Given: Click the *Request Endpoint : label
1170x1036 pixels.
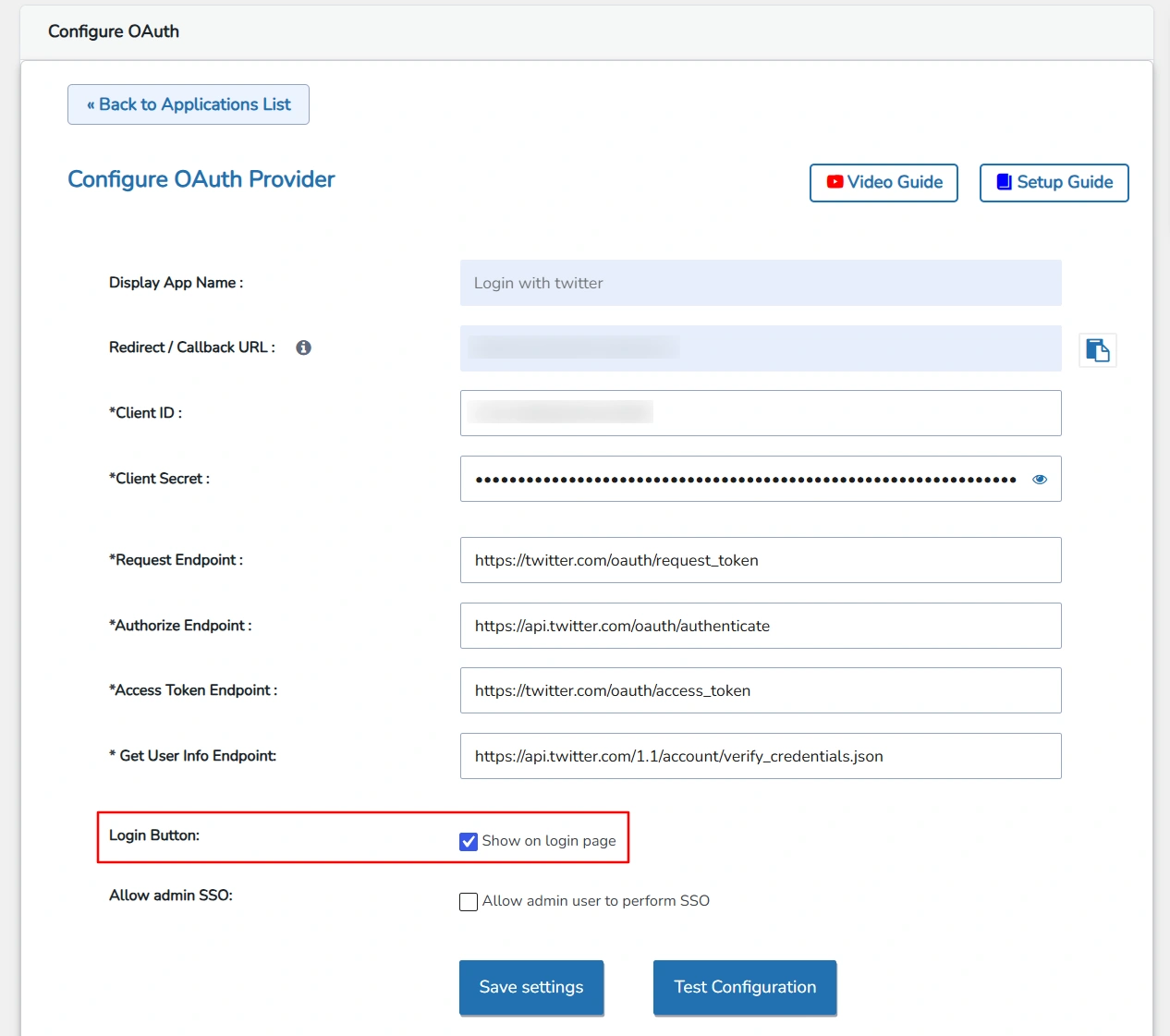Looking at the screenshot, I should [x=176, y=560].
